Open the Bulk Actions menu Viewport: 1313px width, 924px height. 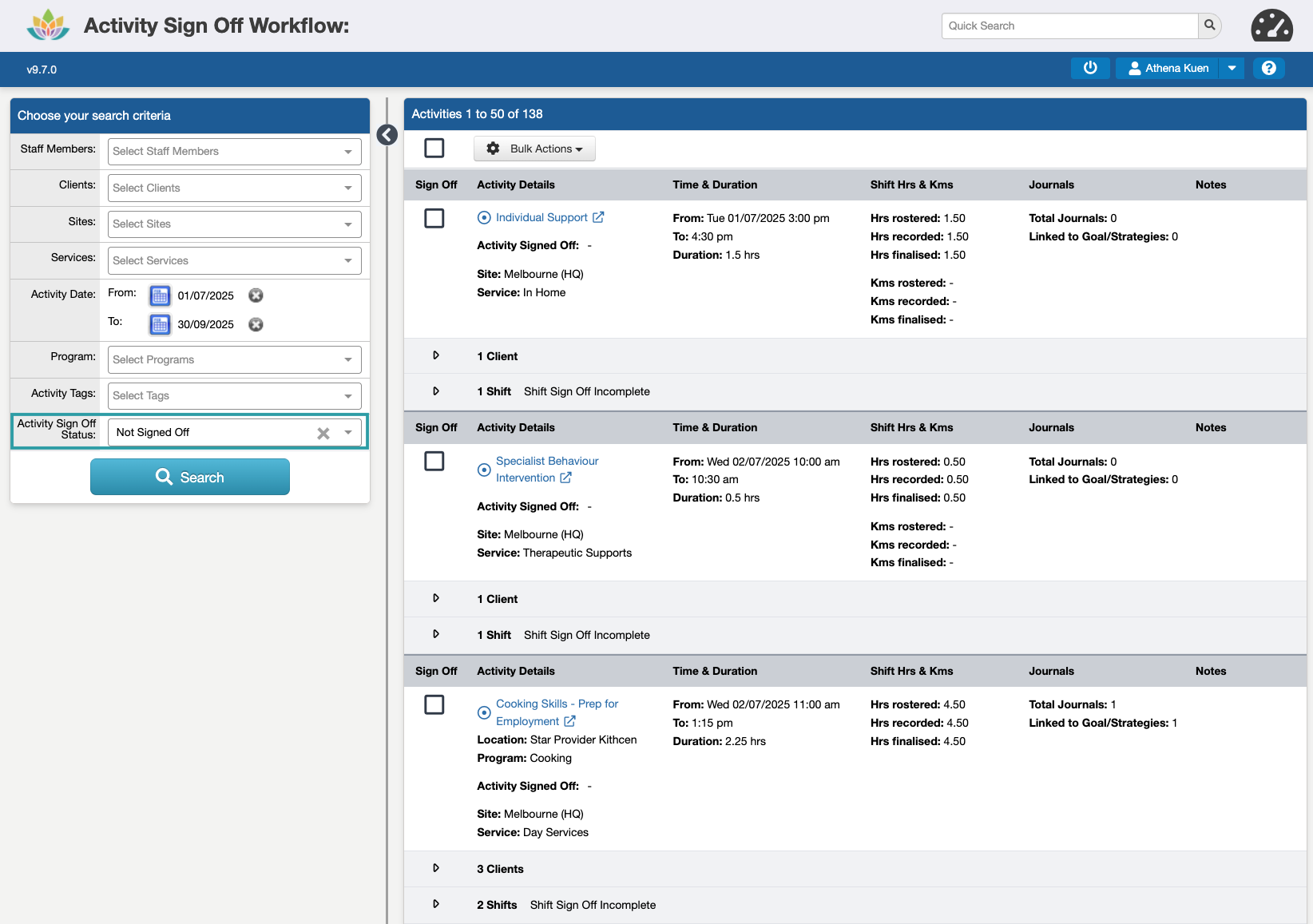[534, 149]
